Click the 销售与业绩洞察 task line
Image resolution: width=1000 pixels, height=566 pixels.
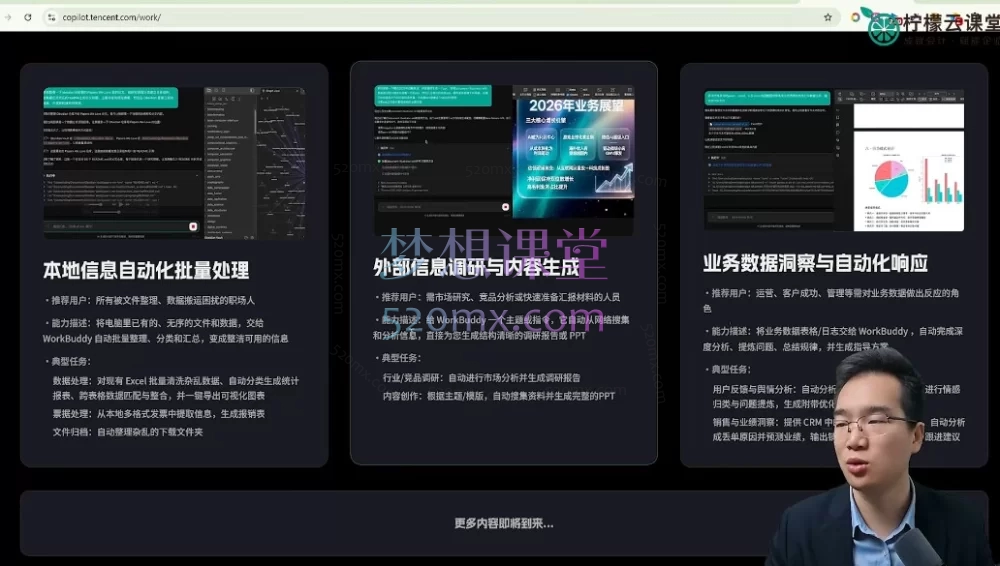tap(839, 429)
